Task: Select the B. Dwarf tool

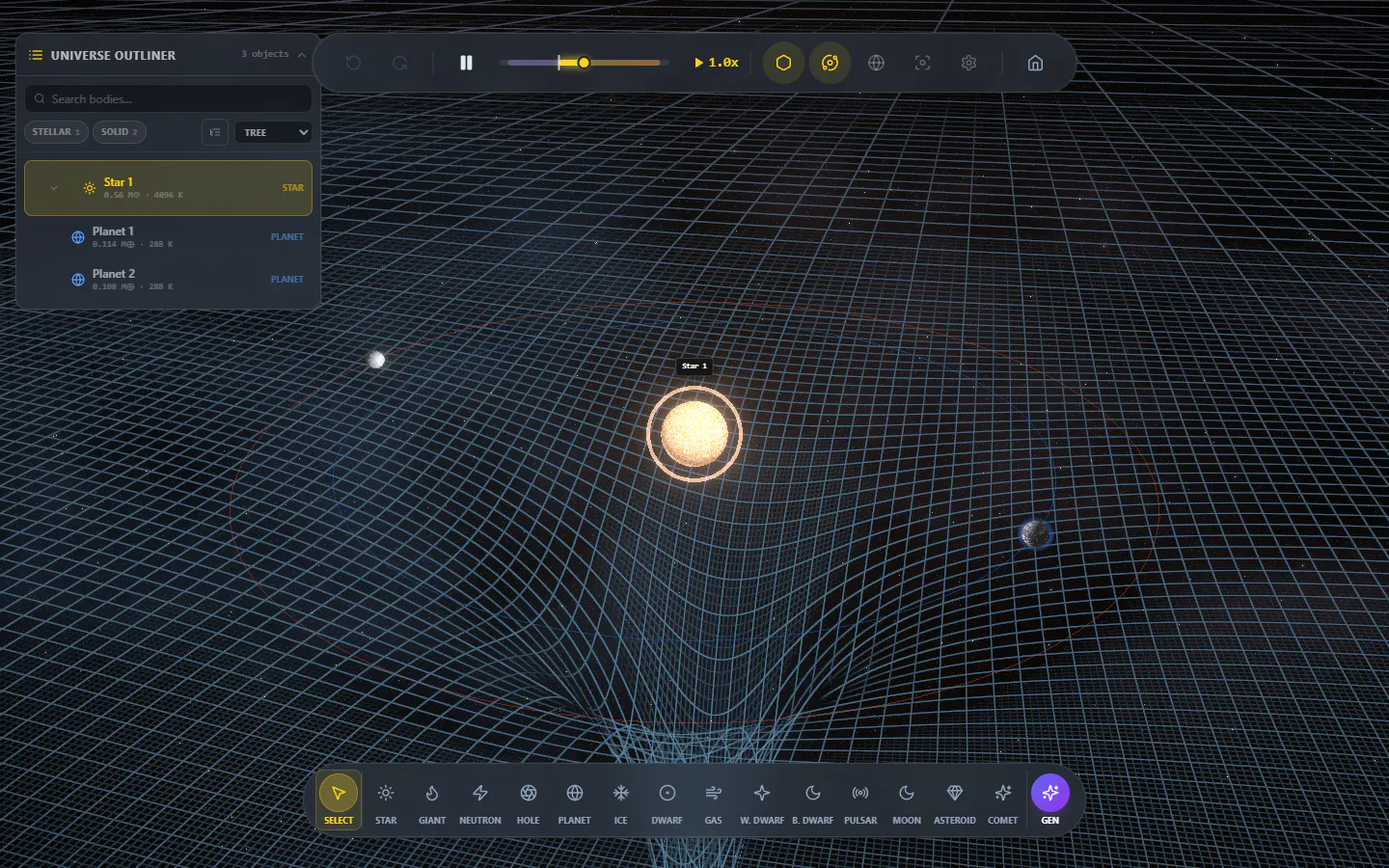Action: click(812, 801)
